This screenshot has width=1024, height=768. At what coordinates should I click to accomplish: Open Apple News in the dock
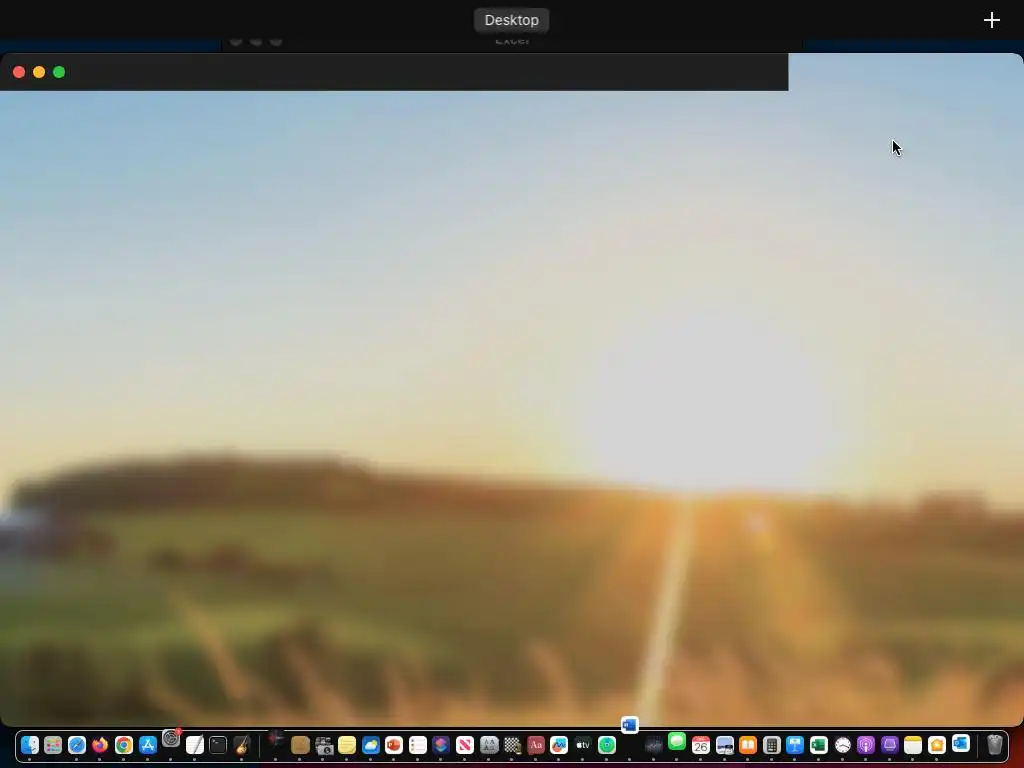[x=464, y=745]
